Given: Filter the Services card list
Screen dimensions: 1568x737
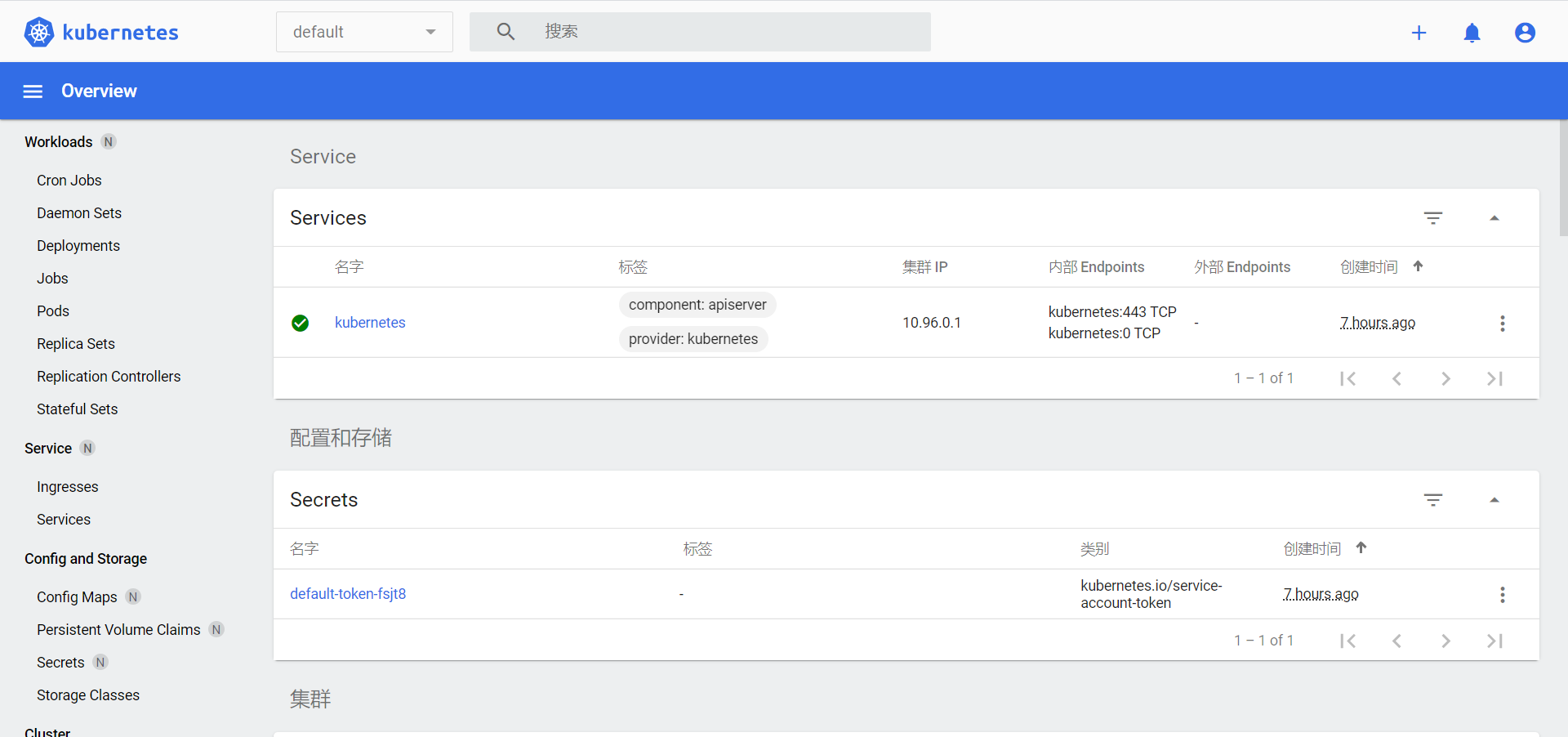Looking at the screenshot, I should click(1433, 218).
